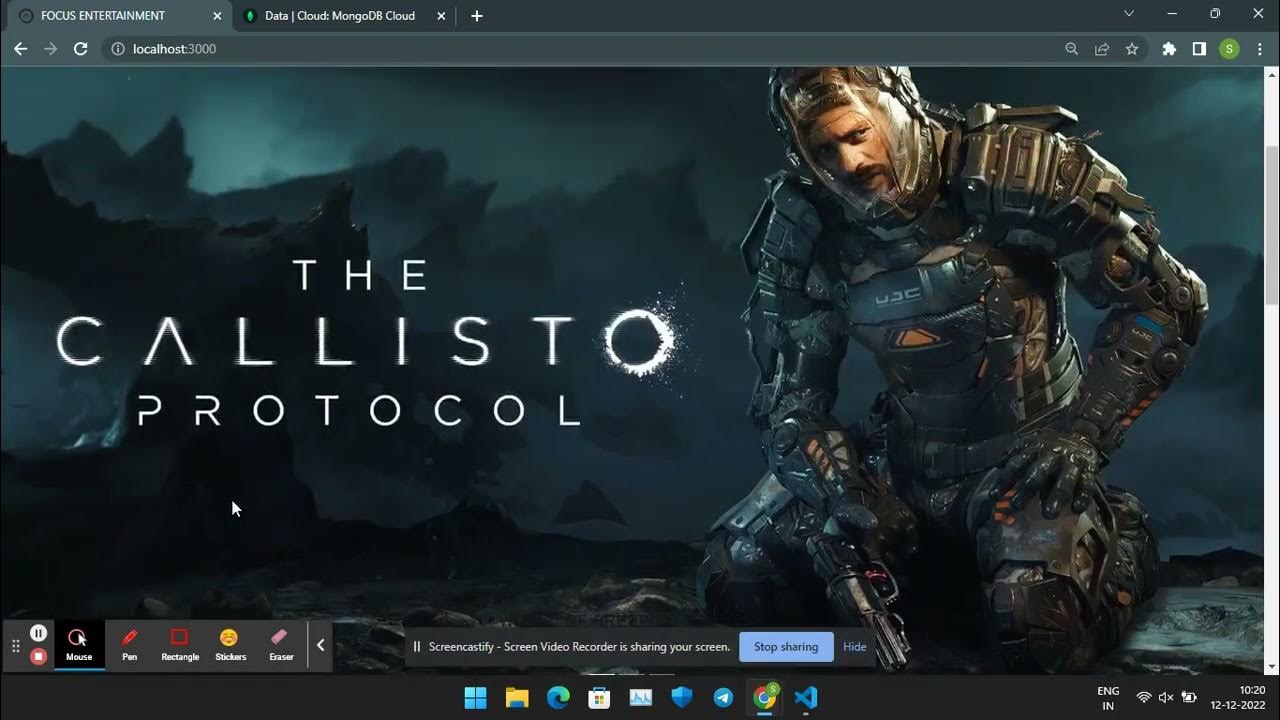Open the Chrome extensions menu
1280x720 pixels.
coord(1169,49)
